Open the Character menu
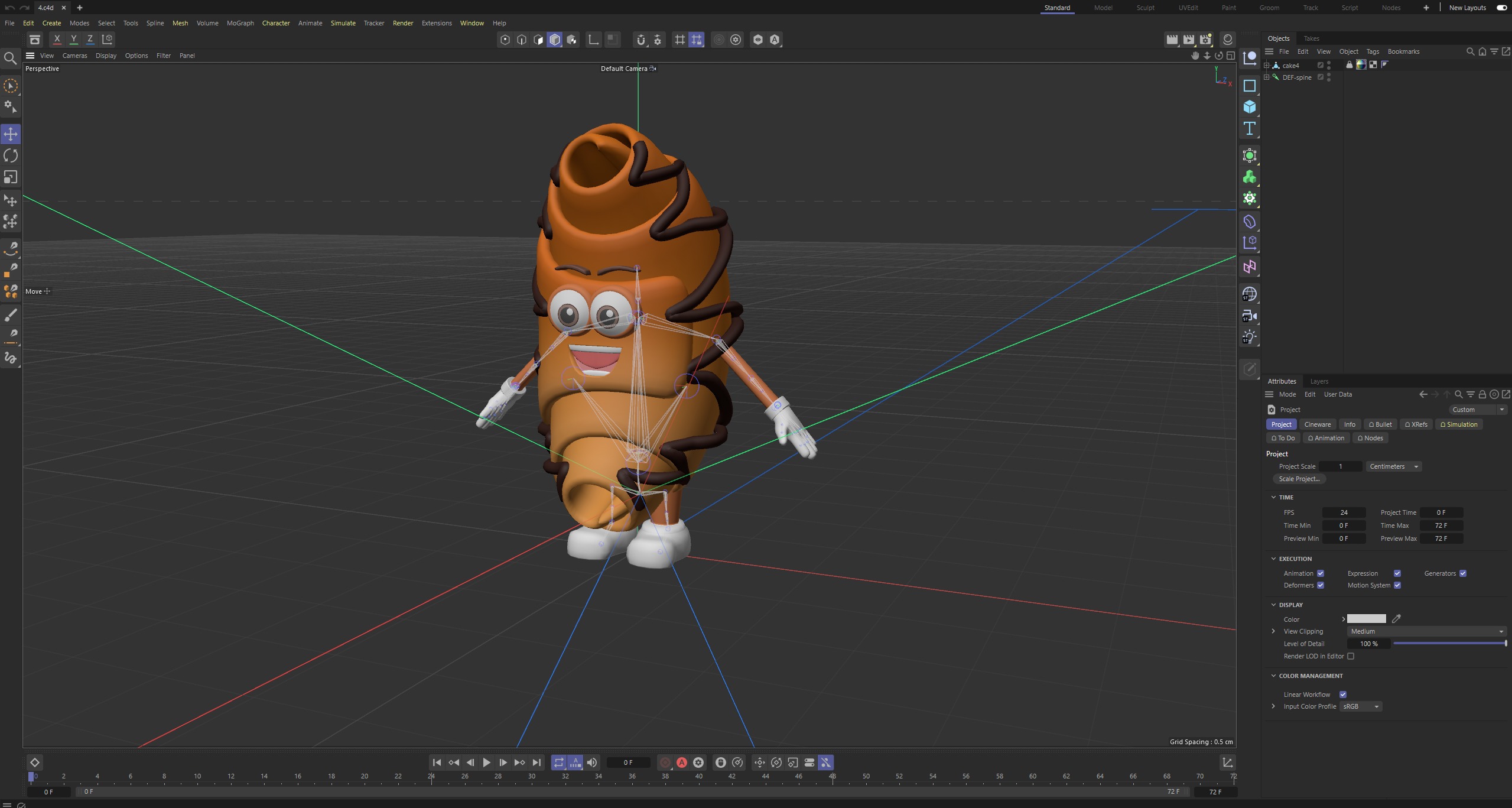Viewport: 1512px width, 808px height. point(276,23)
